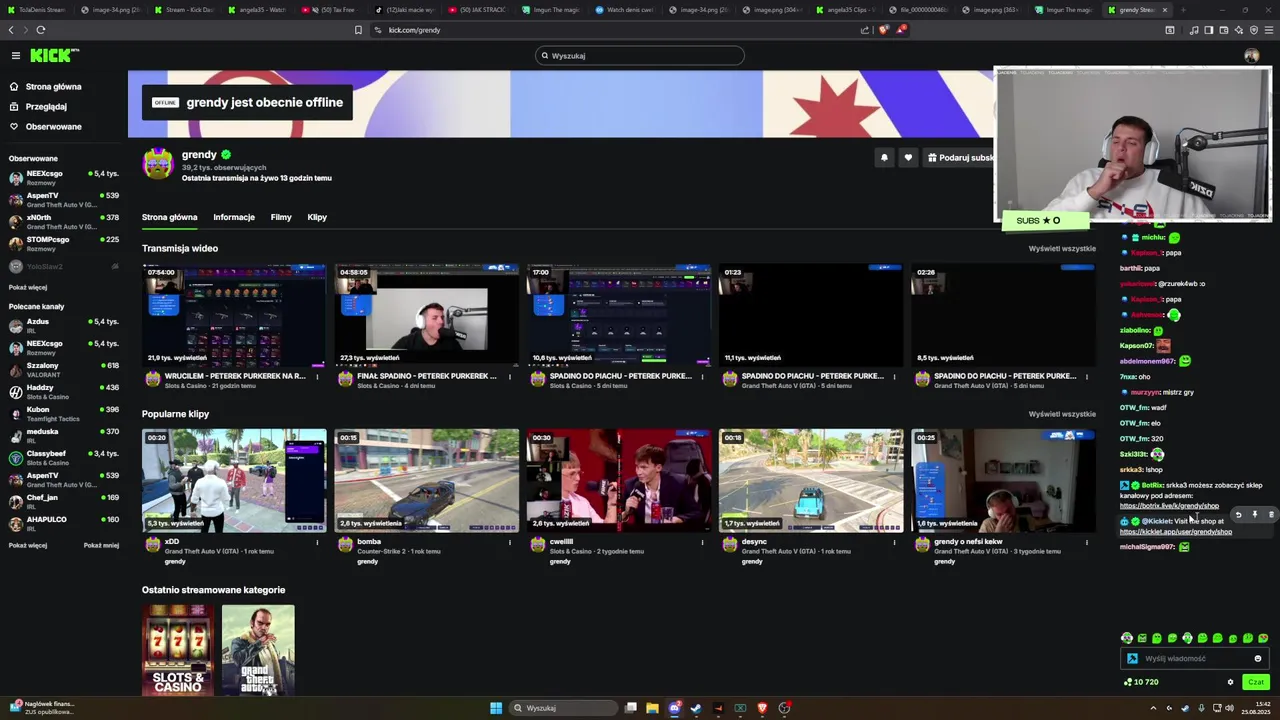Open Steam from taskbar
Viewport: 1280px width, 720px height.
click(x=696, y=708)
